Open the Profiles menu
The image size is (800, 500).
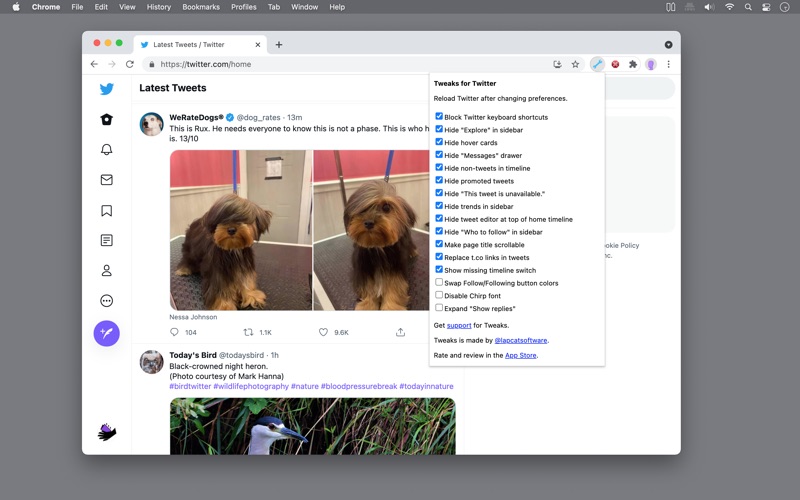click(x=243, y=7)
